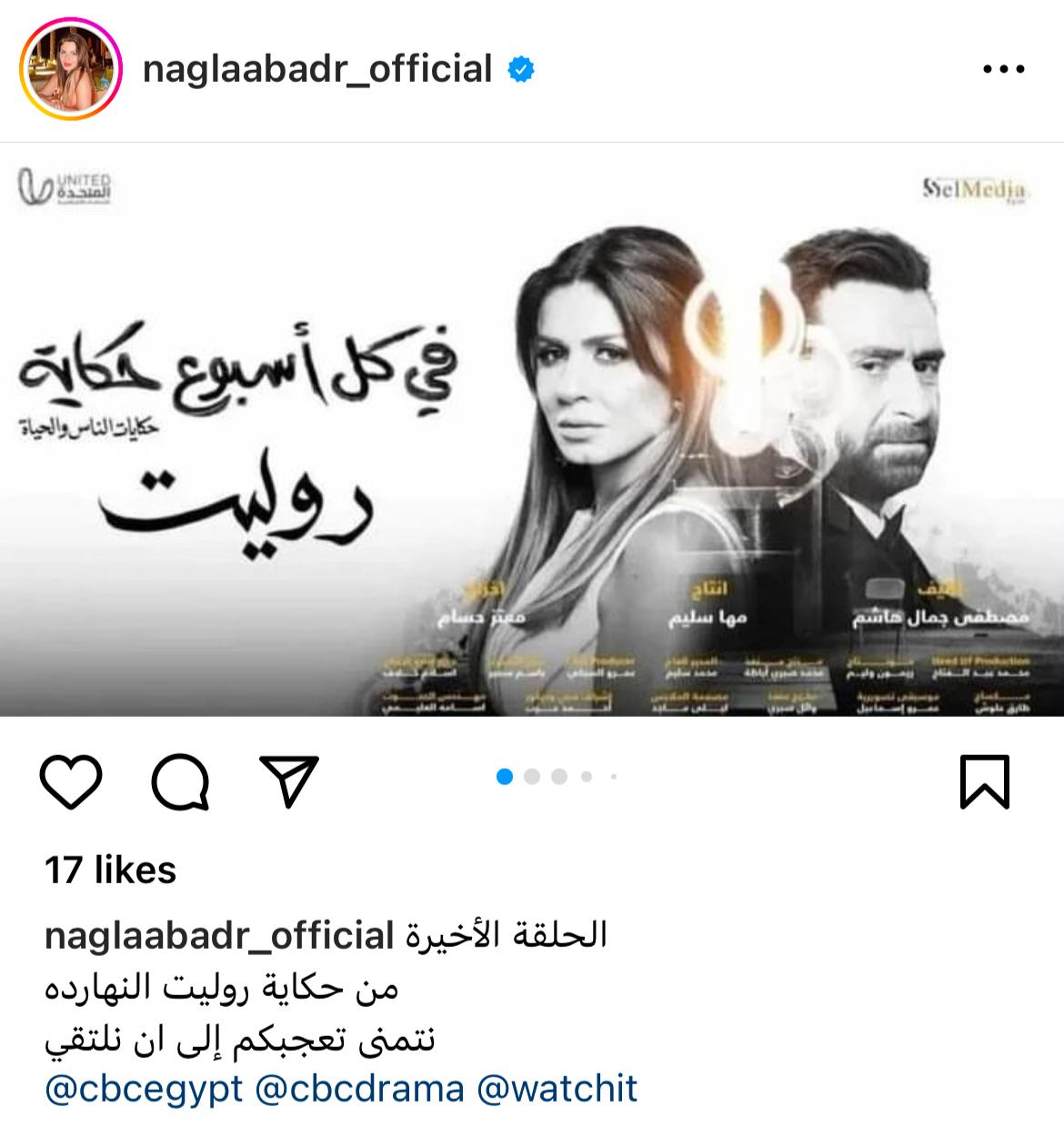Open the @cbcegypt mention
The height and width of the screenshot is (1127, 1064).
[144, 1089]
